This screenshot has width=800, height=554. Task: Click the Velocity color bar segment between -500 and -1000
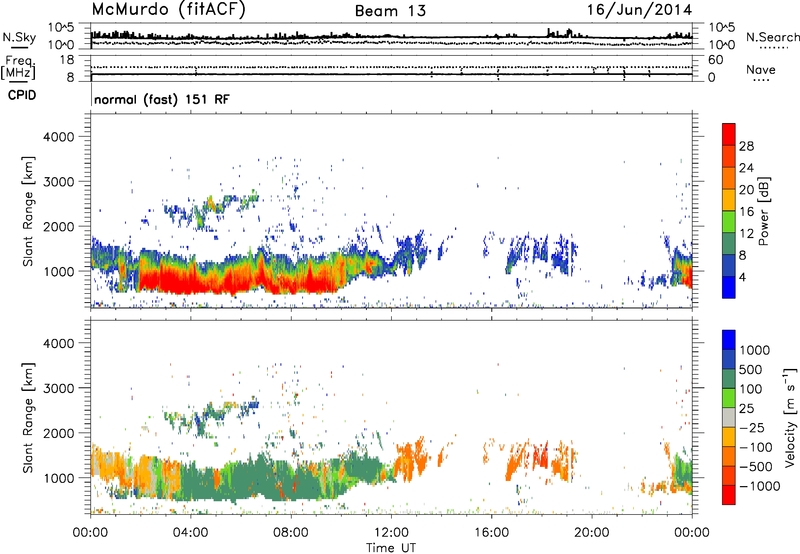(x=729, y=475)
